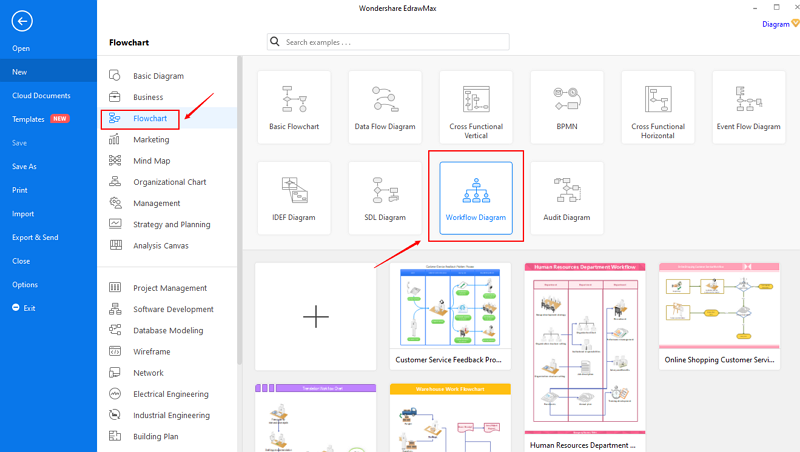
Task: Click the Management gears icon
Action: pyautogui.click(x=115, y=203)
